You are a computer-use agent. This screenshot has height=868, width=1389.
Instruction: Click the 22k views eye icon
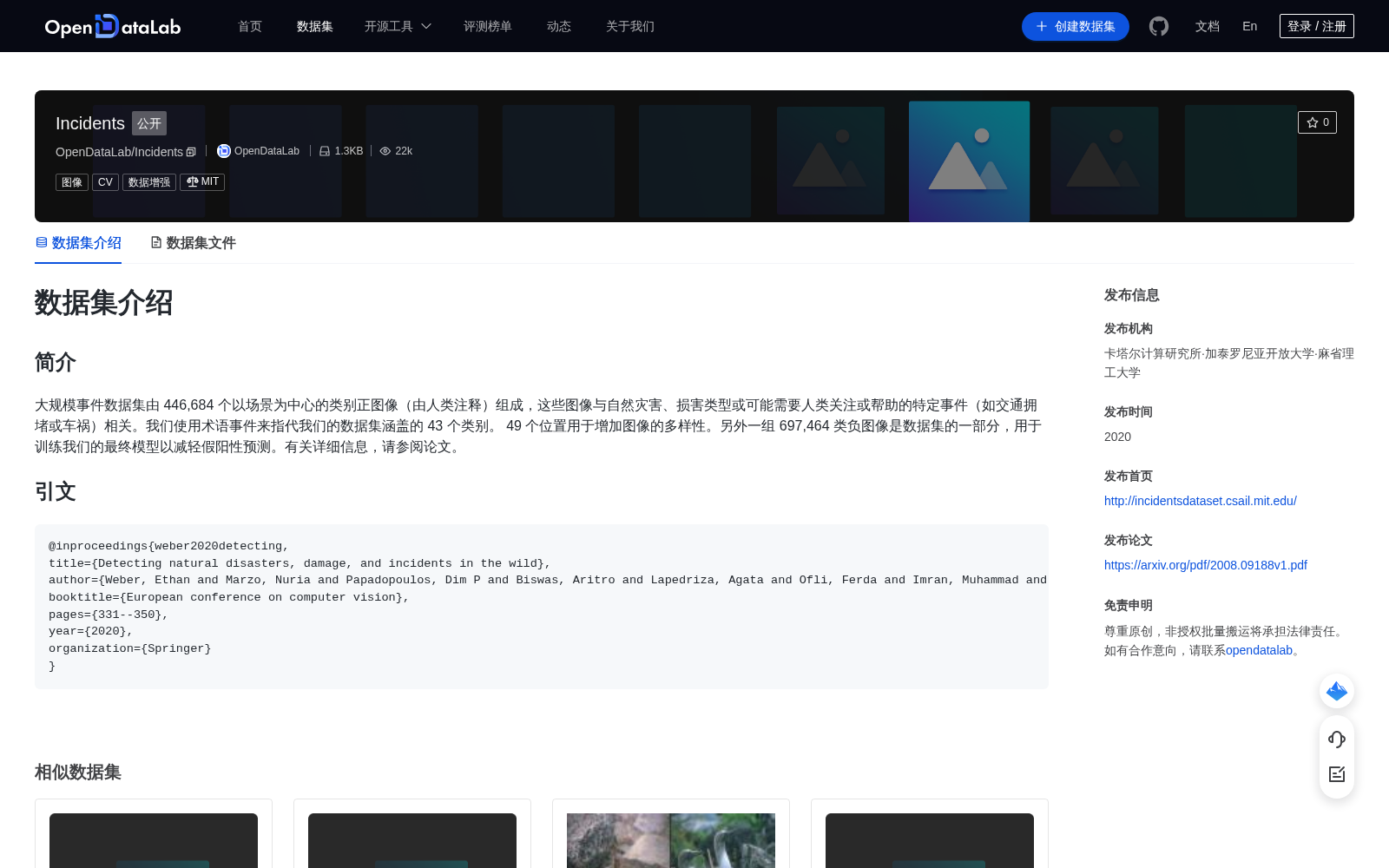click(385, 151)
